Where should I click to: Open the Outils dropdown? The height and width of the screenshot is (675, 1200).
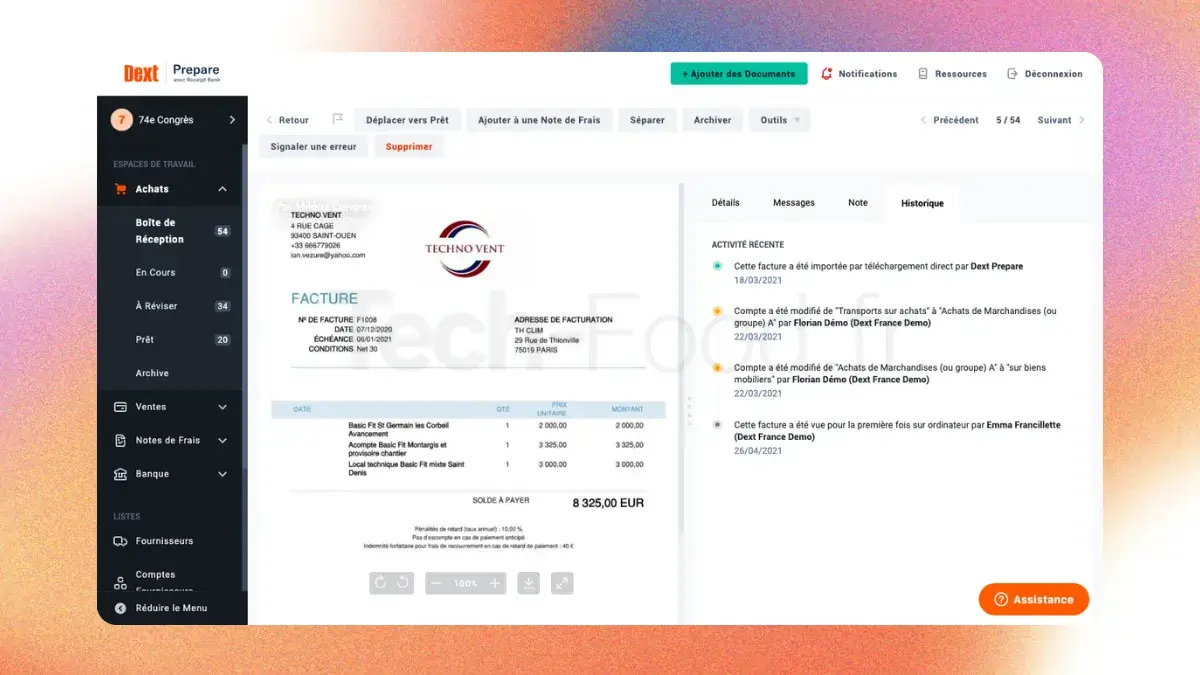(x=779, y=120)
